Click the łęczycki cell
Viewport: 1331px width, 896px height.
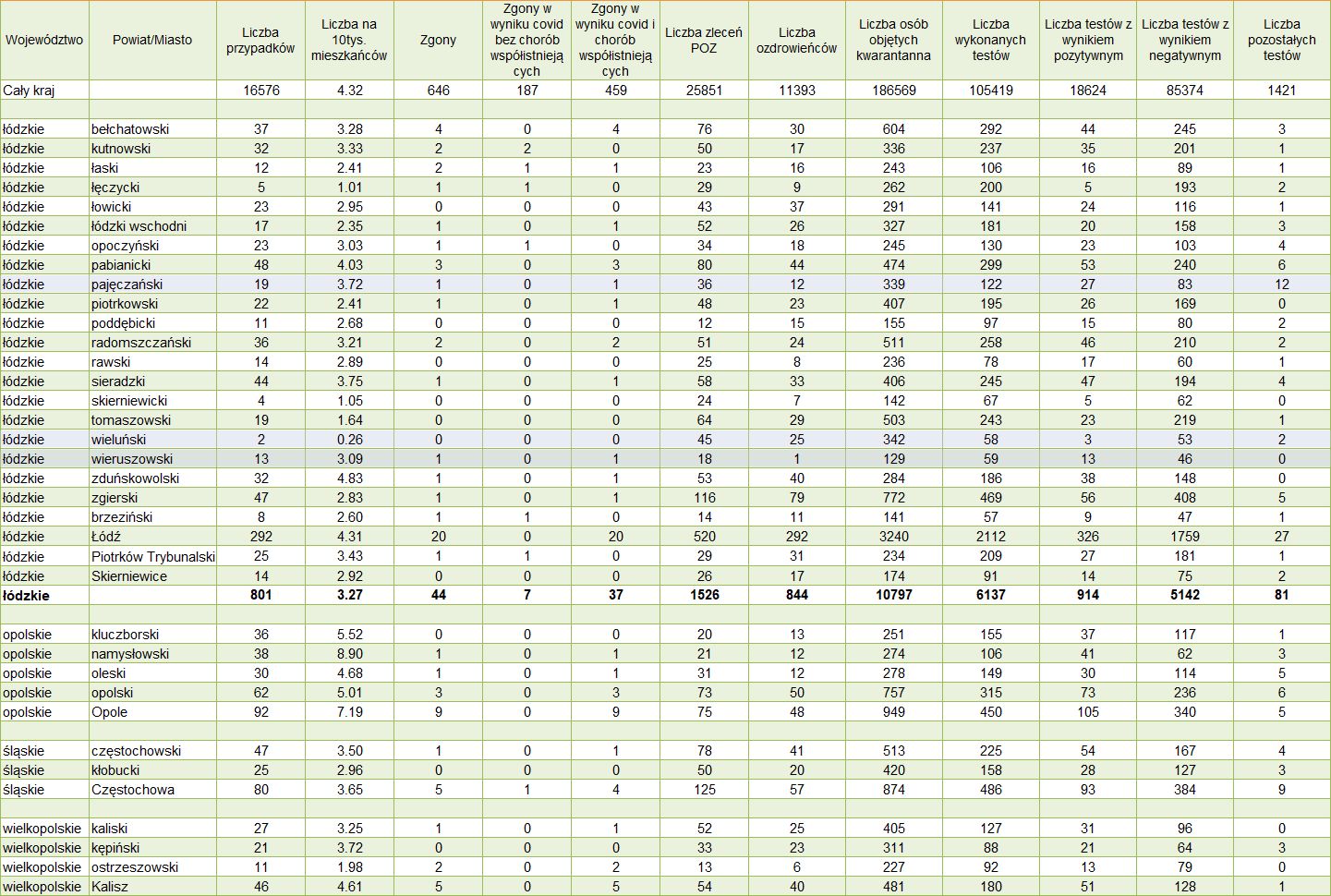pos(152,188)
